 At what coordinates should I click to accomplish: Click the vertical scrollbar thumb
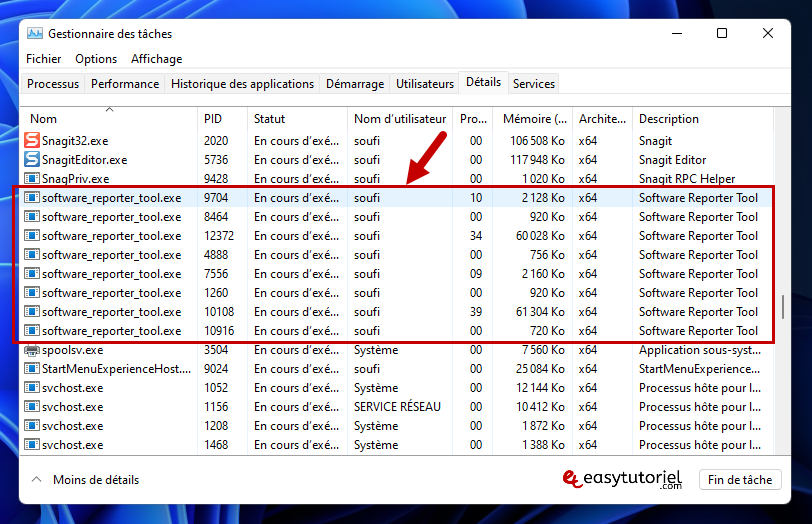tap(782, 307)
